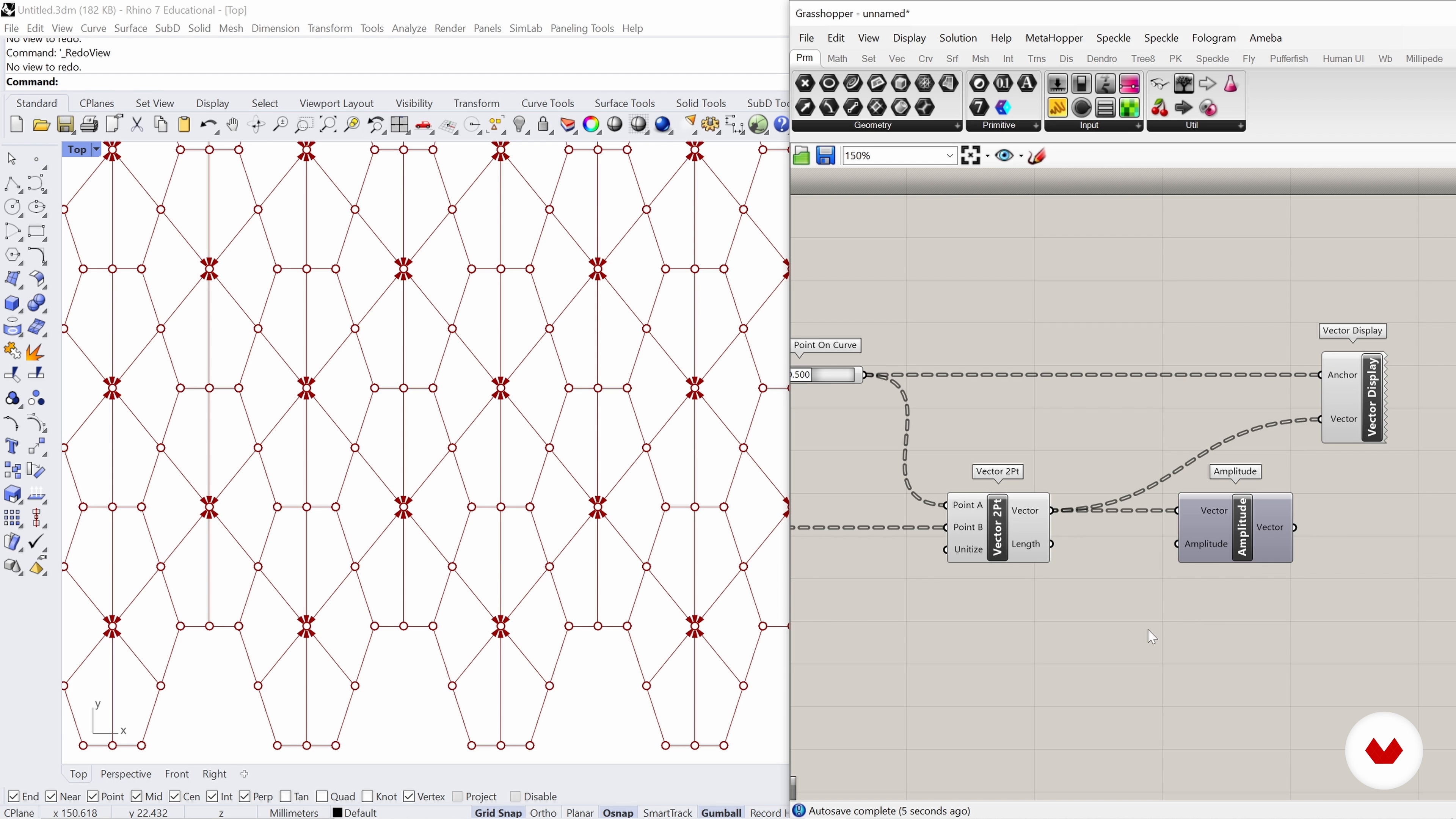Click the padlock Lock objects icon
Viewport: 1456px width, 819px height.
click(x=543, y=124)
